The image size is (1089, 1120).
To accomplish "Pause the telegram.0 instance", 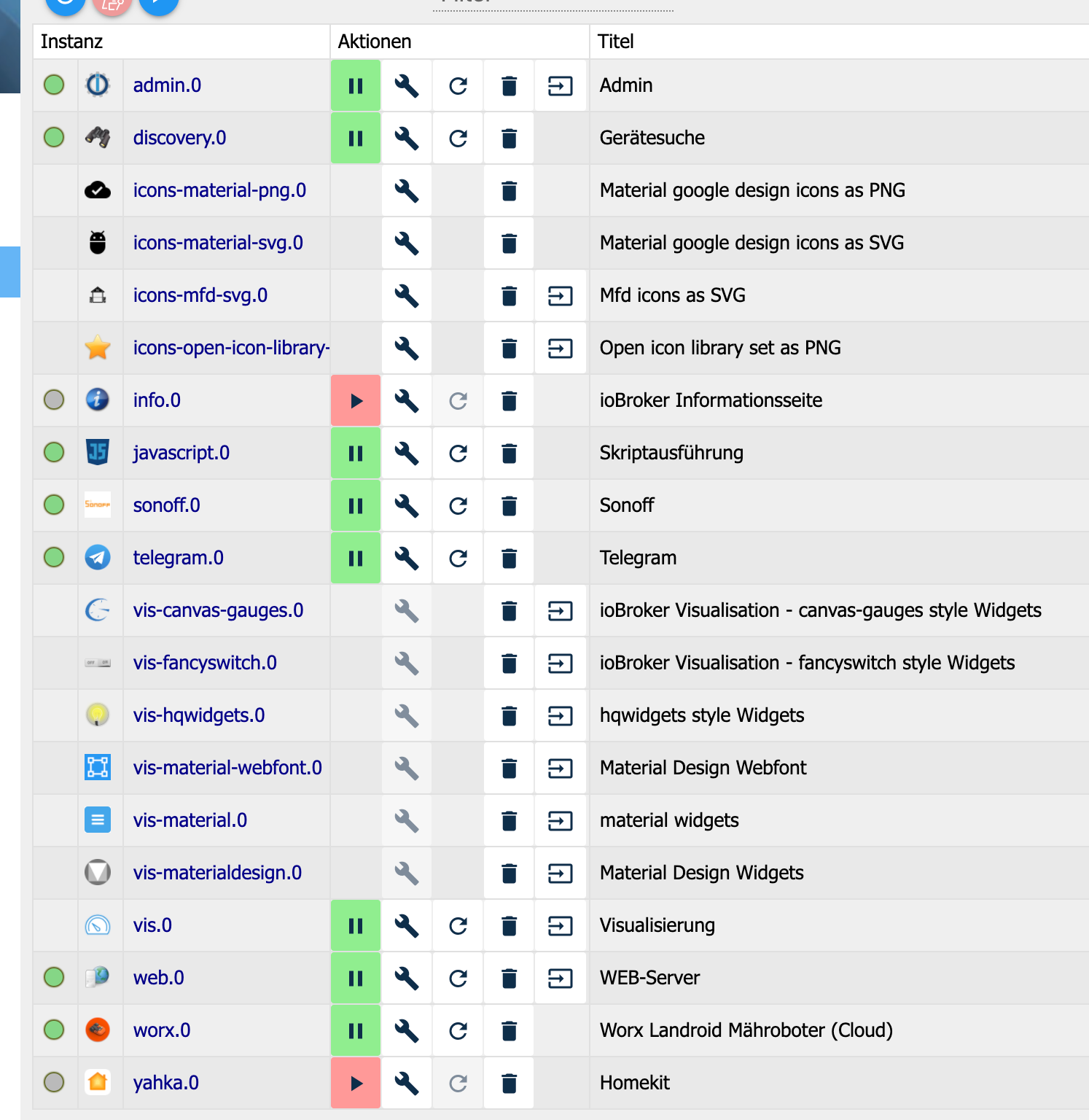I will (x=356, y=559).
